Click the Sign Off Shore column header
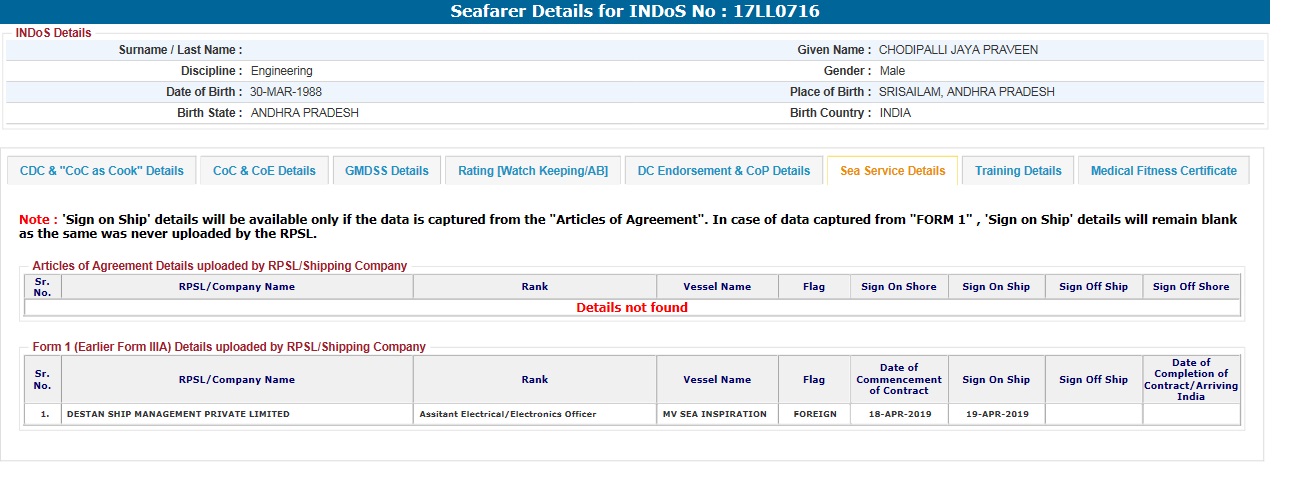Viewport: 1303px width, 477px height. (x=1191, y=287)
